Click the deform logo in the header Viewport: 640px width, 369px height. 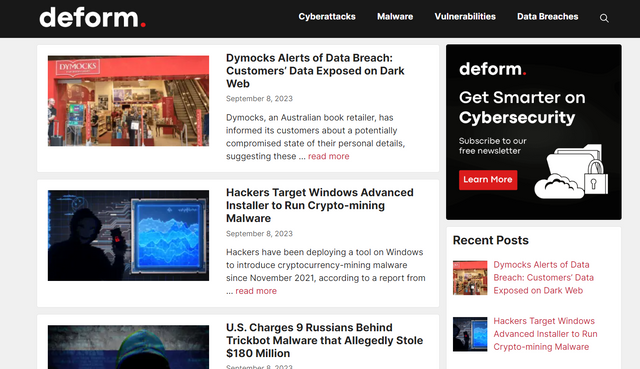pyautogui.click(x=93, y=18)
